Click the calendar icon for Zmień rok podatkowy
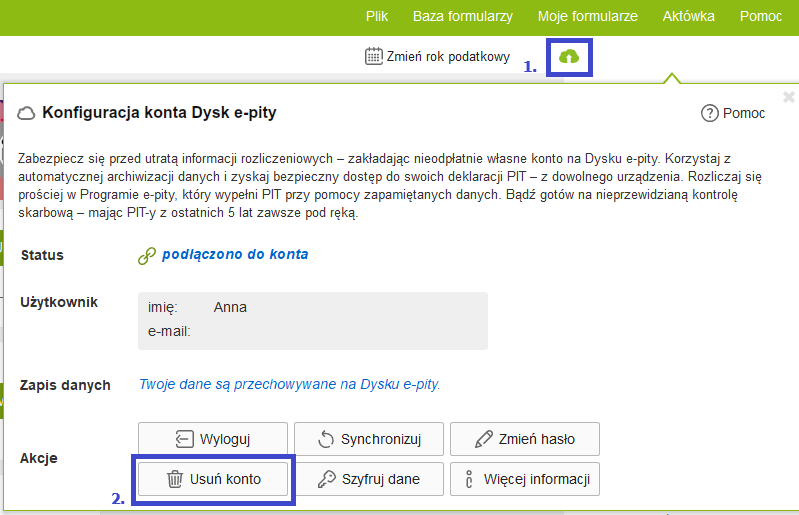Screen dimensions: 799x515 374,56
